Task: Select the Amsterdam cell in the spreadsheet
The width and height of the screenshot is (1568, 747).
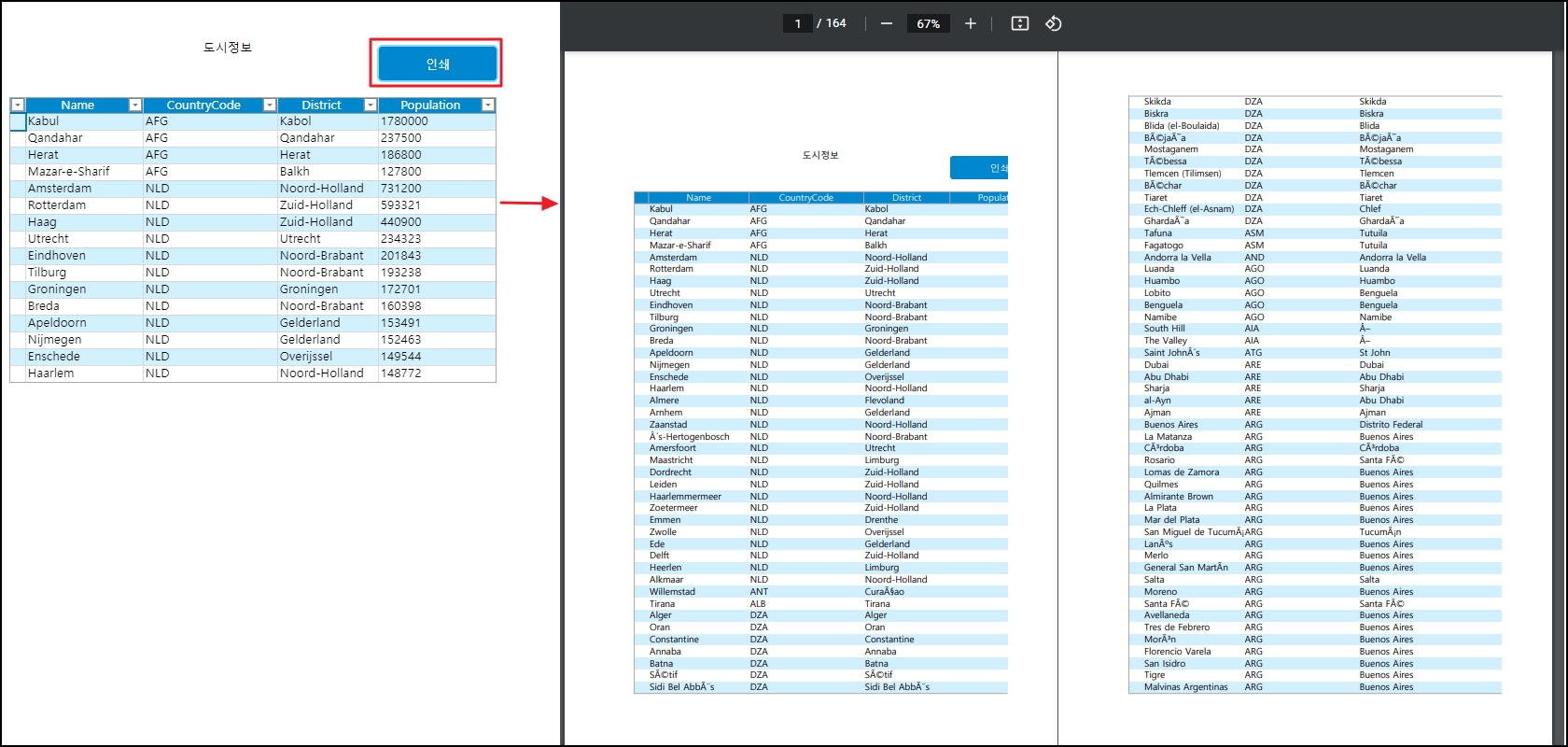Action: [x=60, y=189]
